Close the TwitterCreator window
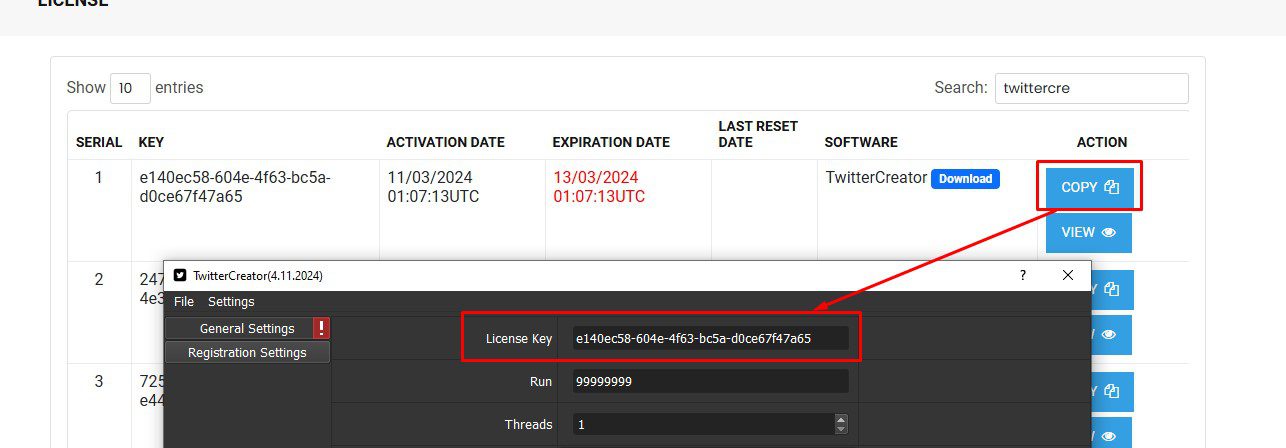The height and width of the screenshot is (448, 1286). [1068, 275]
